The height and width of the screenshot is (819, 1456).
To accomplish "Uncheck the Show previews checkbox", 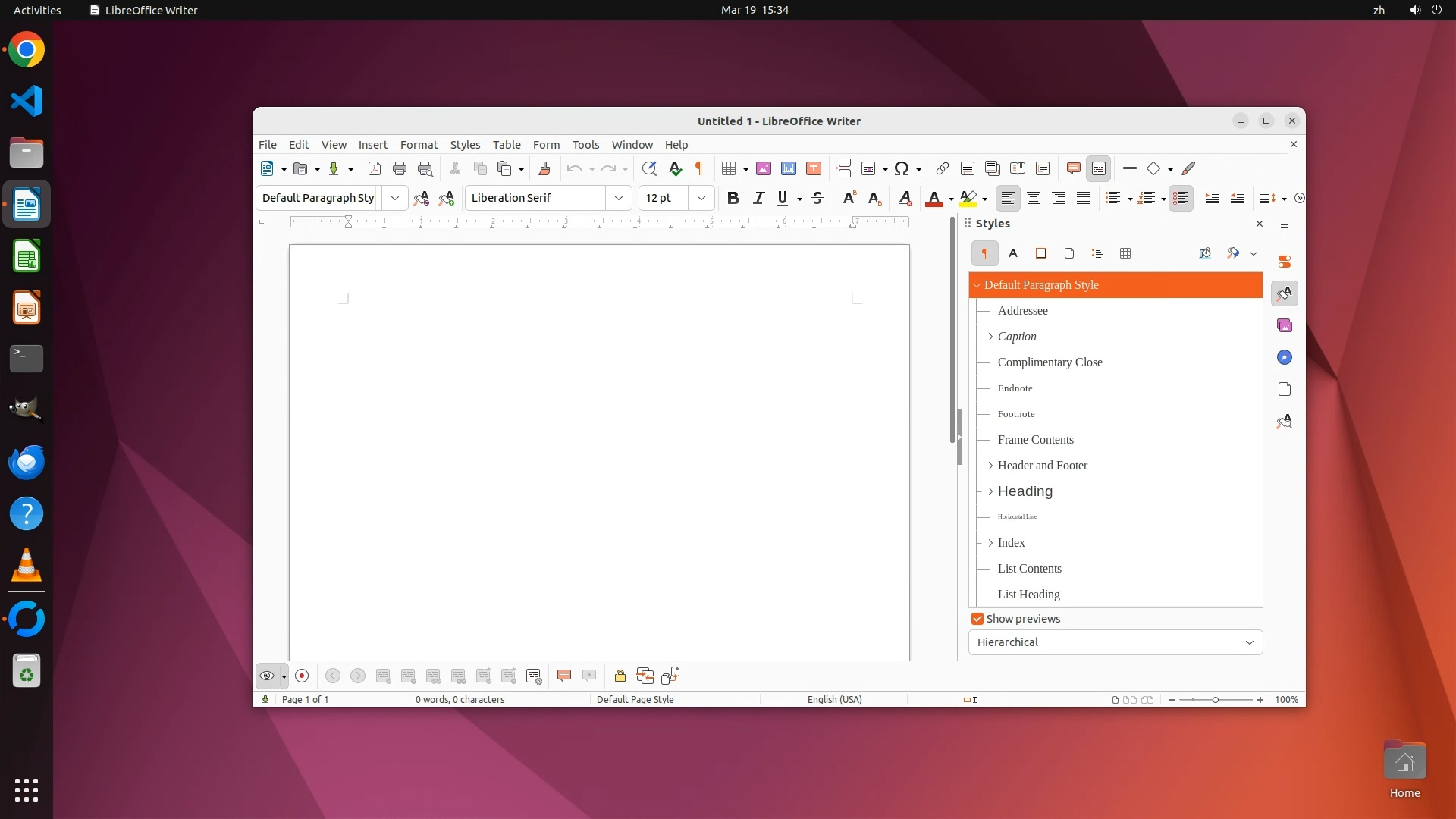I will coord(977,619).
